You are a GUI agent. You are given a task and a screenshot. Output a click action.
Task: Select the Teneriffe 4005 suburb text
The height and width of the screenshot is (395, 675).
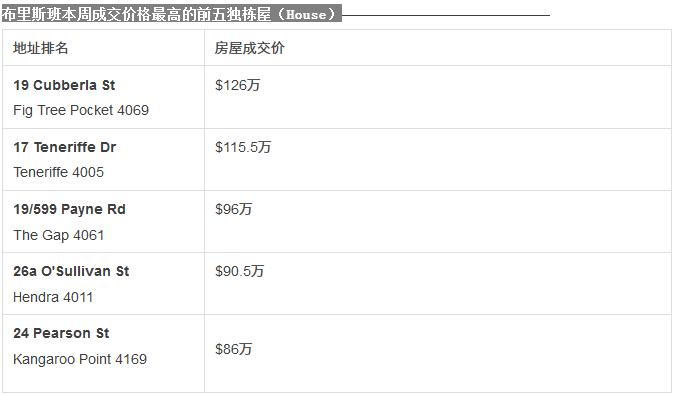click(x=59, y=172)
